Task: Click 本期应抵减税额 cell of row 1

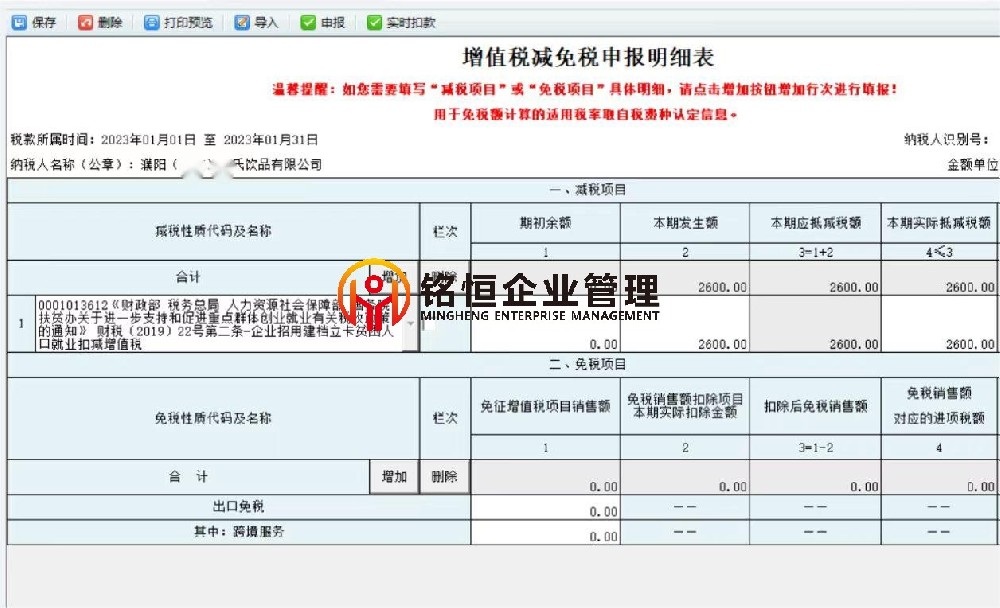Action: tap(816, 323)
